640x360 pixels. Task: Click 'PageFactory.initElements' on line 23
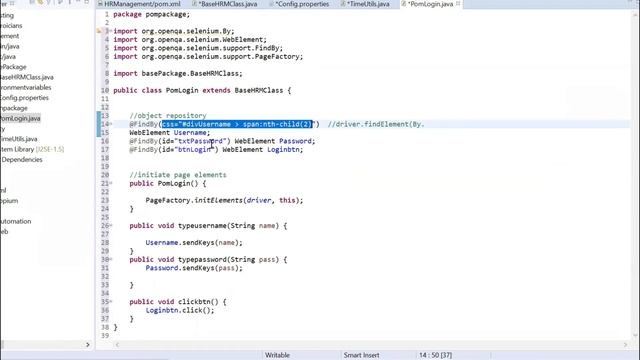(194, 200)
